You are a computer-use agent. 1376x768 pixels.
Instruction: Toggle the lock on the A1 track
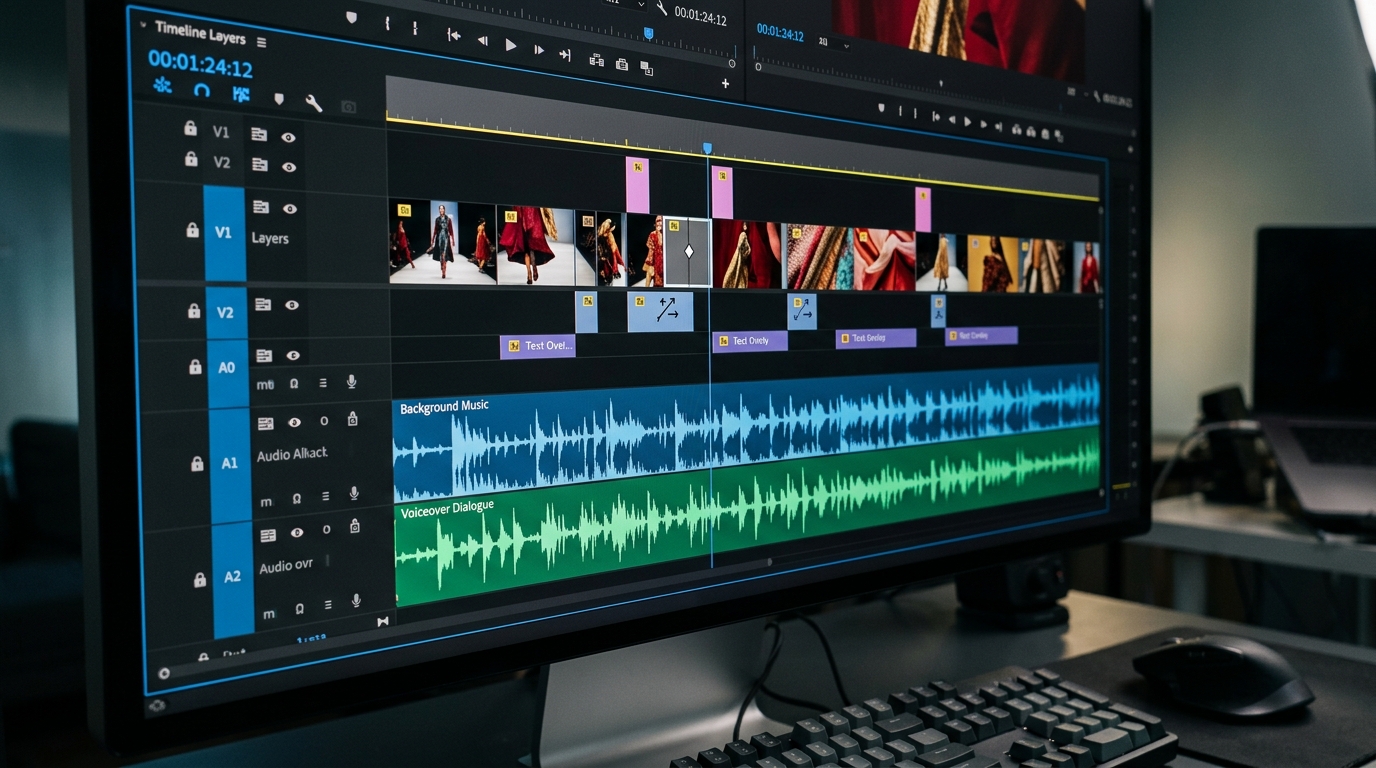coord(198,464)
